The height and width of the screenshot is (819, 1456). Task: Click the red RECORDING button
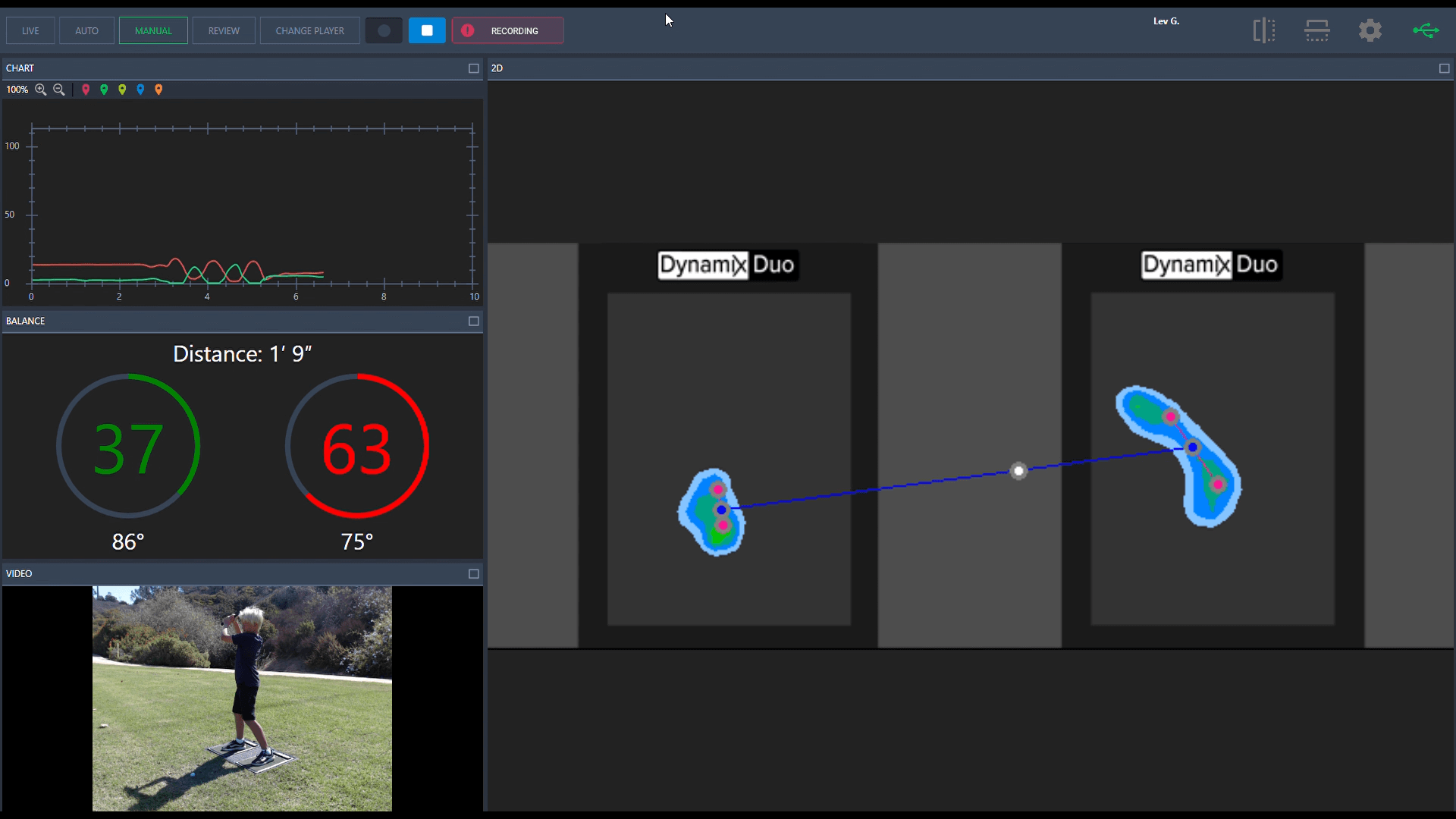tap(507, 30)
